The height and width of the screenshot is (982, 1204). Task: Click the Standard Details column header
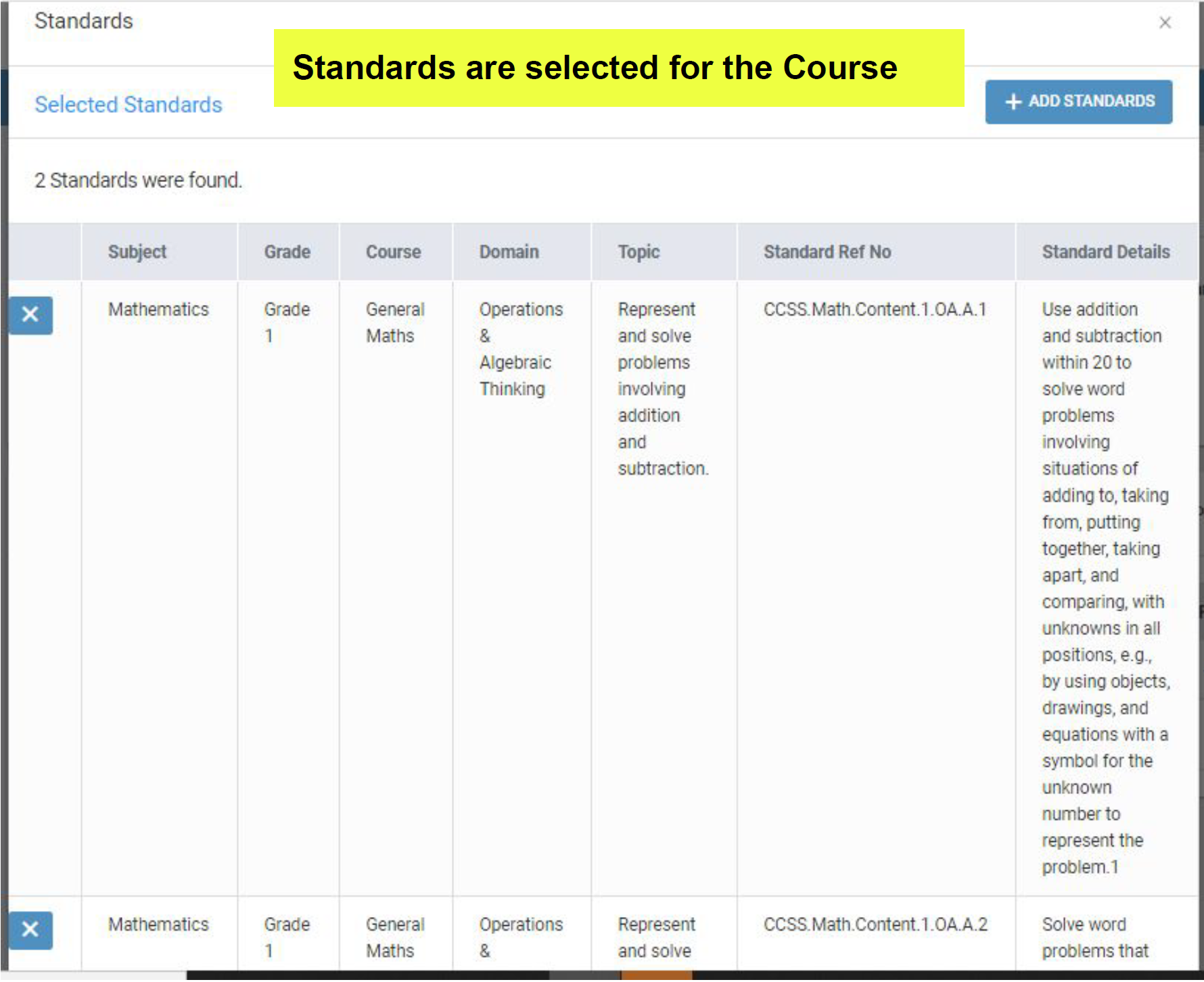click(1106, 252)
